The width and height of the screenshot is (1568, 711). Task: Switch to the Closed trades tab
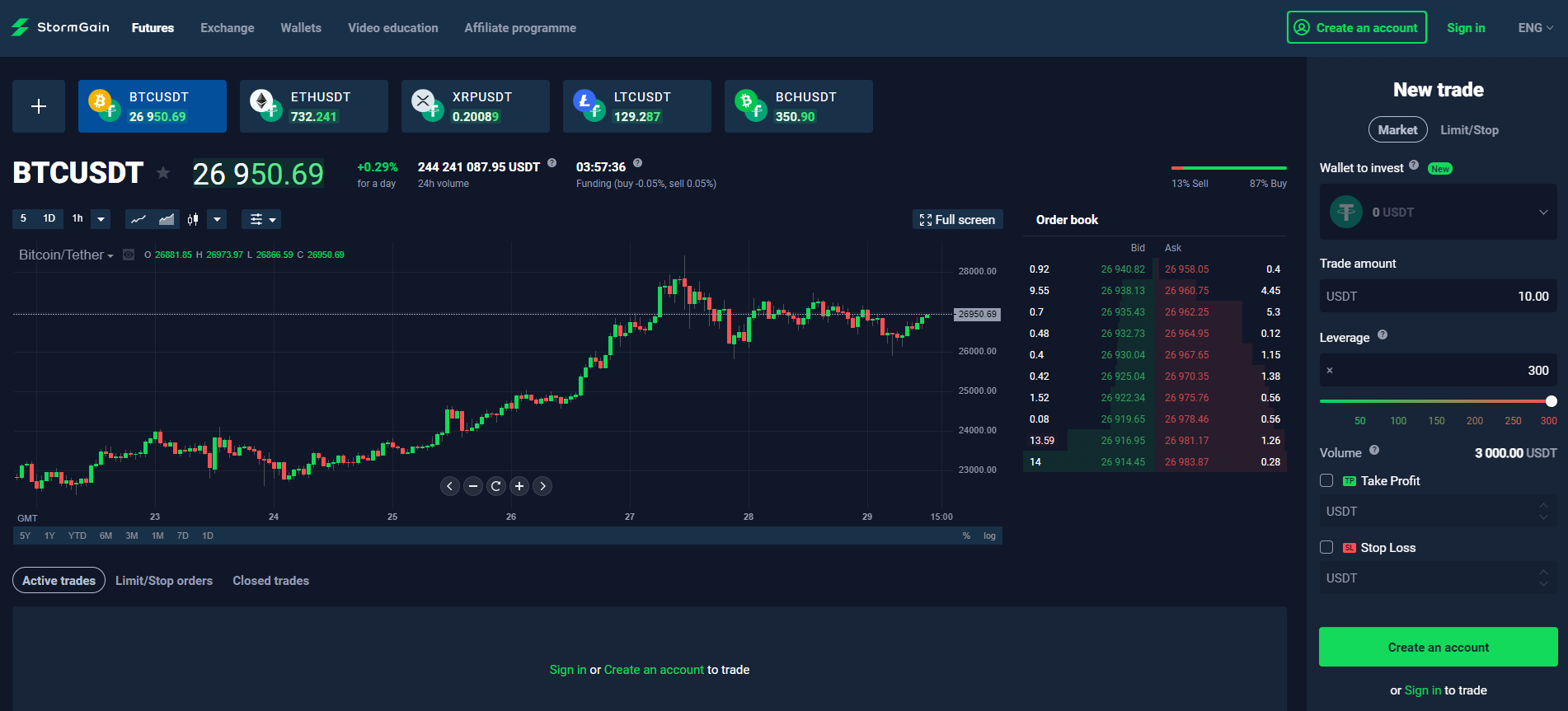point(270,581)
